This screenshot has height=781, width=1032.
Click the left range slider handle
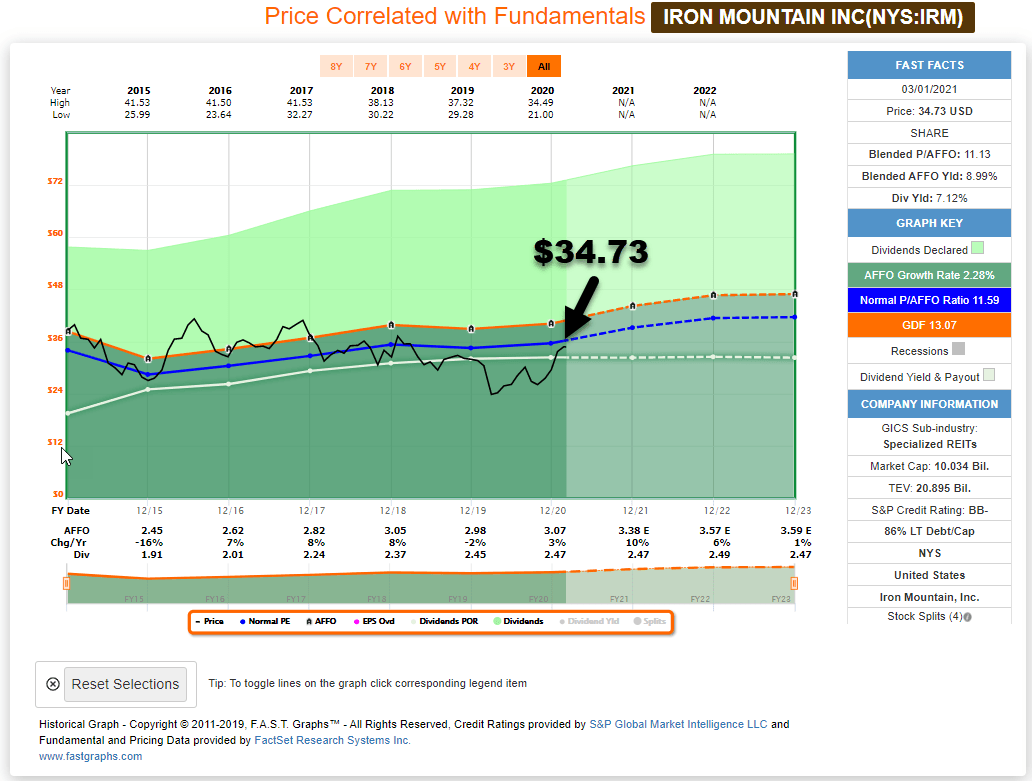click(x=66, y=583)
